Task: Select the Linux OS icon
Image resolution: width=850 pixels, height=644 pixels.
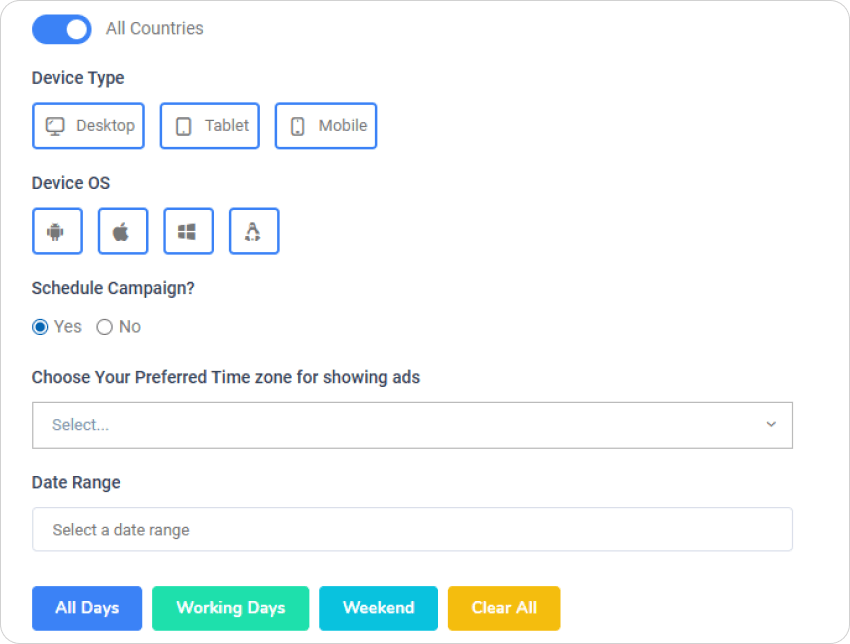Action: point(254,232)
